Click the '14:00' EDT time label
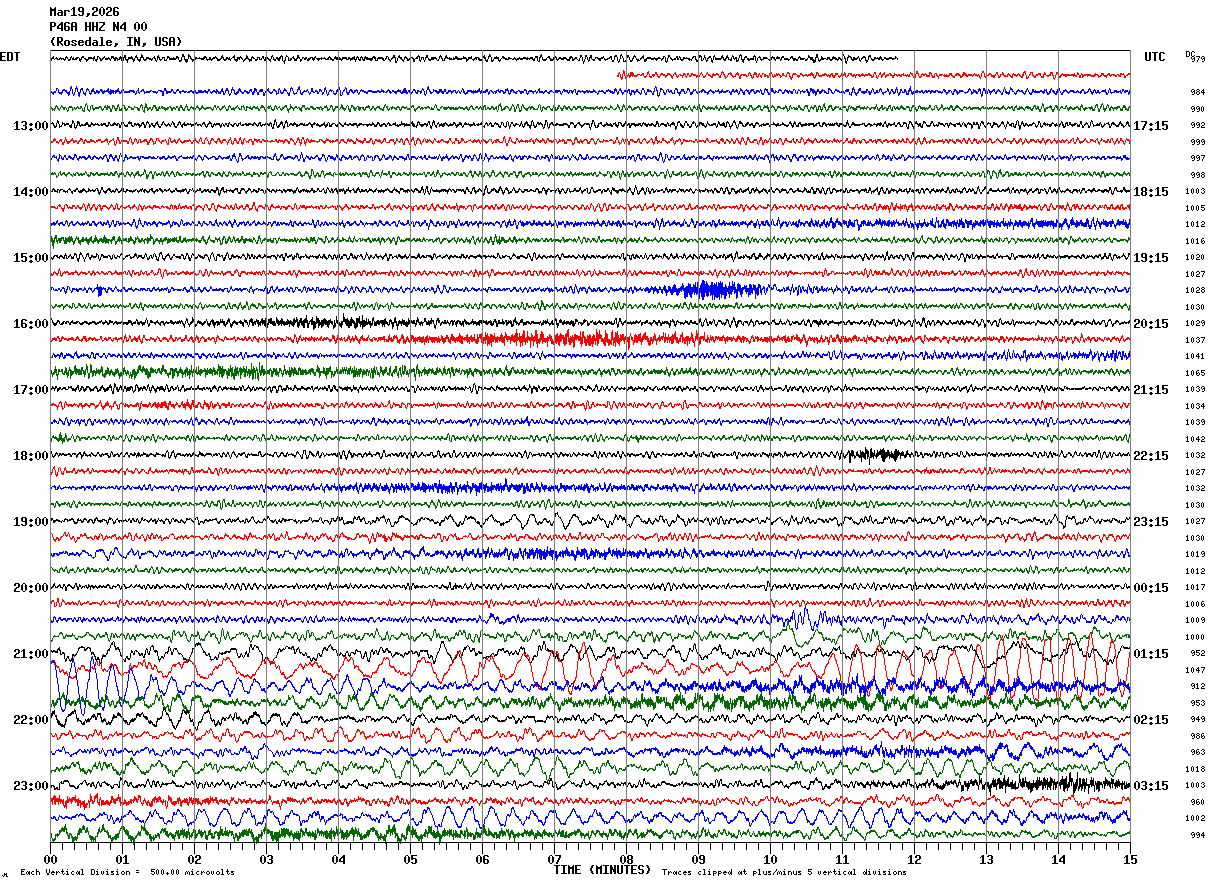1210x886 pixels. (31, 192)
